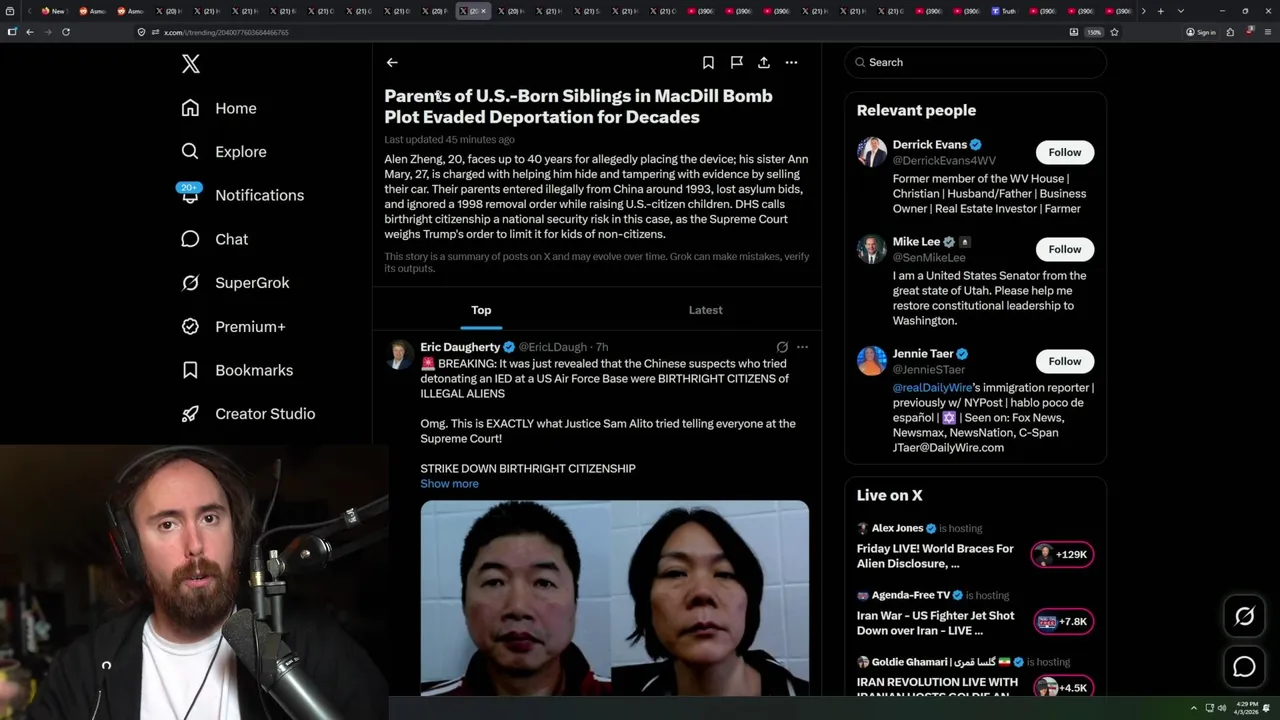Open SuperGrok in the sidebar
The width and height of the screenshot is (1280, 720).
(235, 283)
